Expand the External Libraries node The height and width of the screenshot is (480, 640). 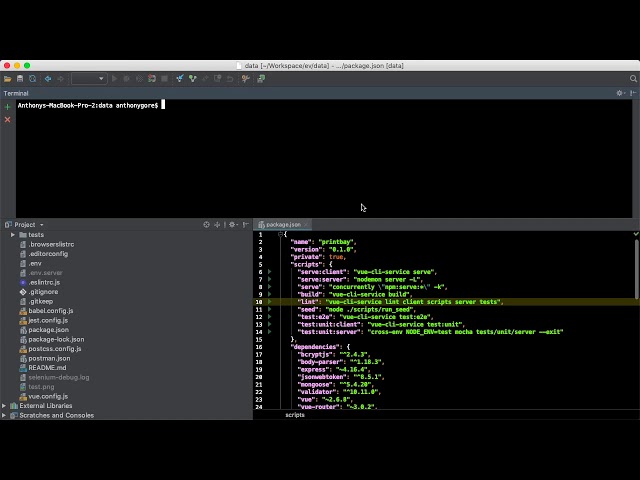(x=4, y=406)
